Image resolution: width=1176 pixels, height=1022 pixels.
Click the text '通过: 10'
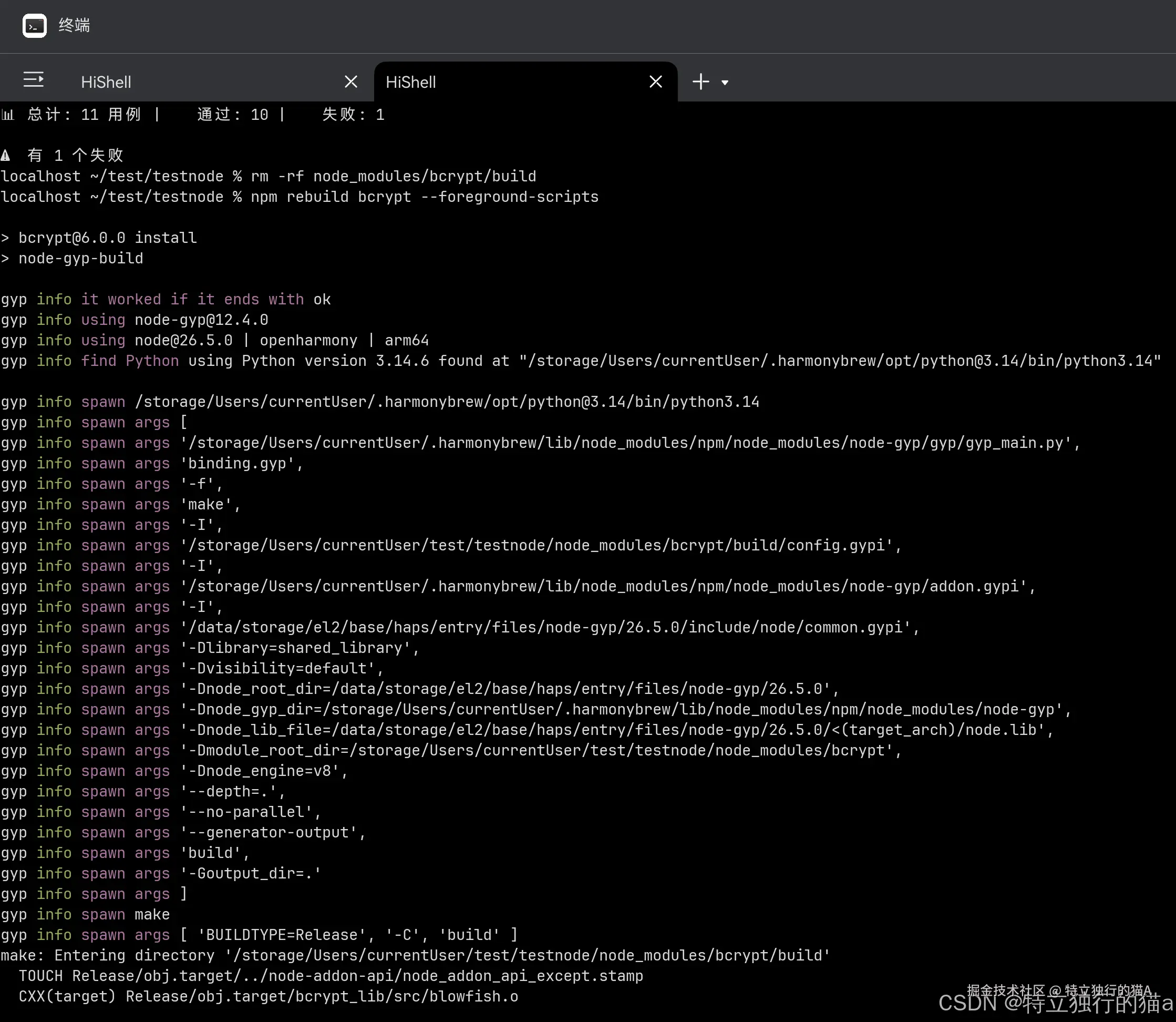point(233,115)
